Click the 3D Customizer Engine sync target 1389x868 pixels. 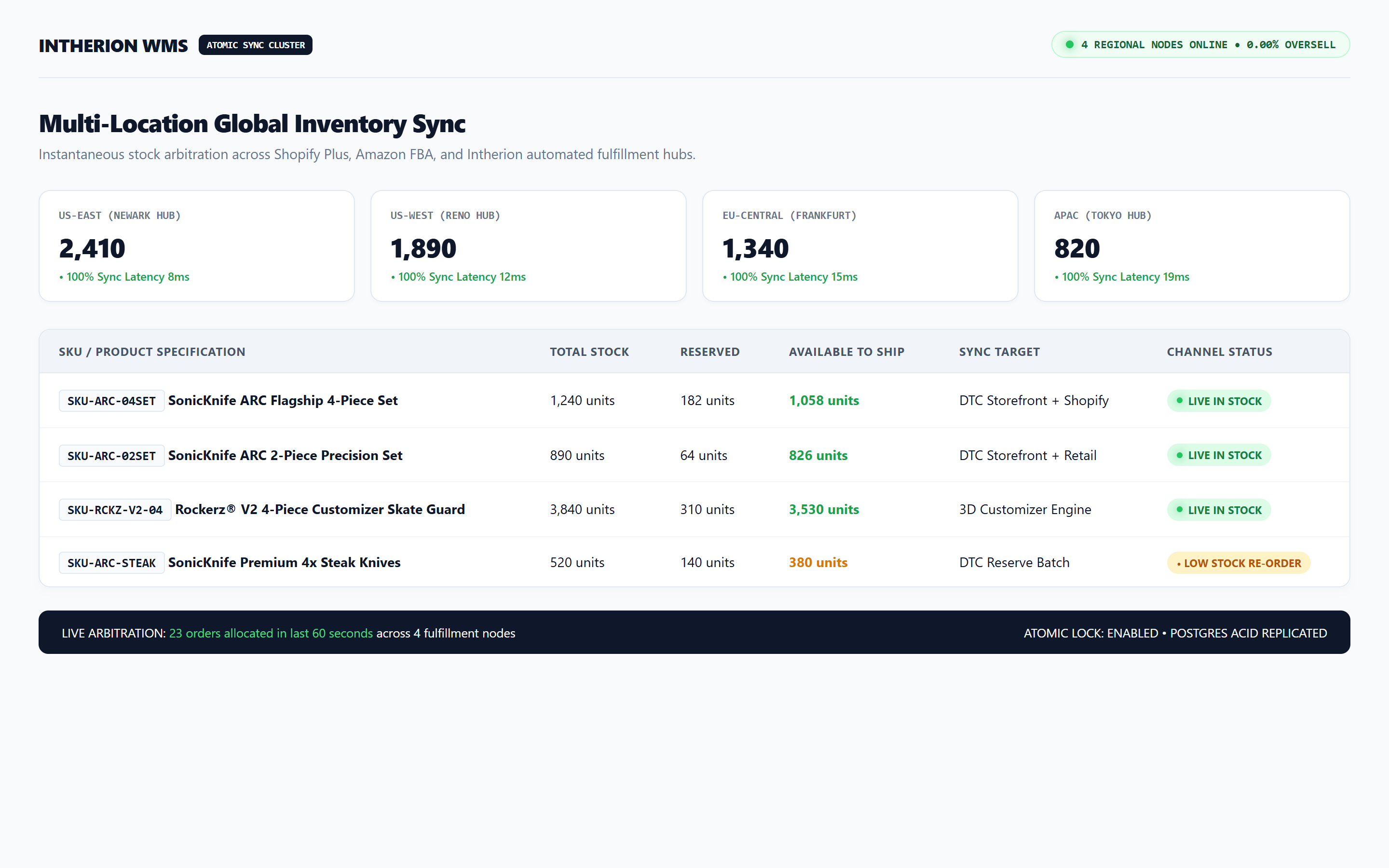(x=1025, y=509)
